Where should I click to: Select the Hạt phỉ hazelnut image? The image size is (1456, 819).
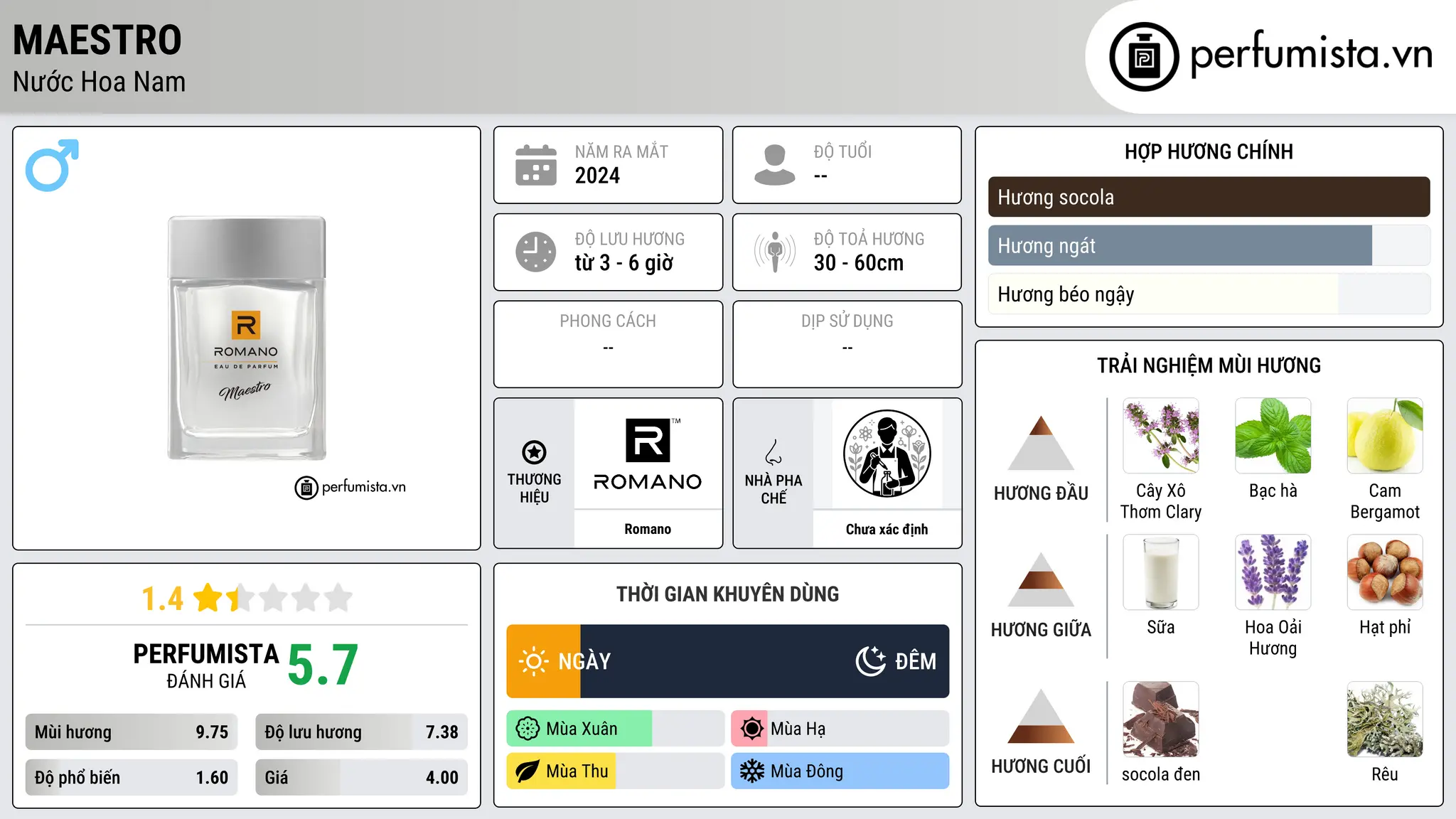(1385, 572)
